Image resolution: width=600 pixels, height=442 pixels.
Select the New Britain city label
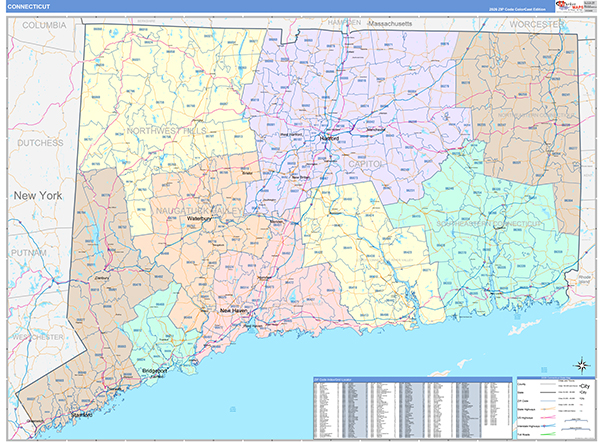pyautogui.click(x=300, y=177)
